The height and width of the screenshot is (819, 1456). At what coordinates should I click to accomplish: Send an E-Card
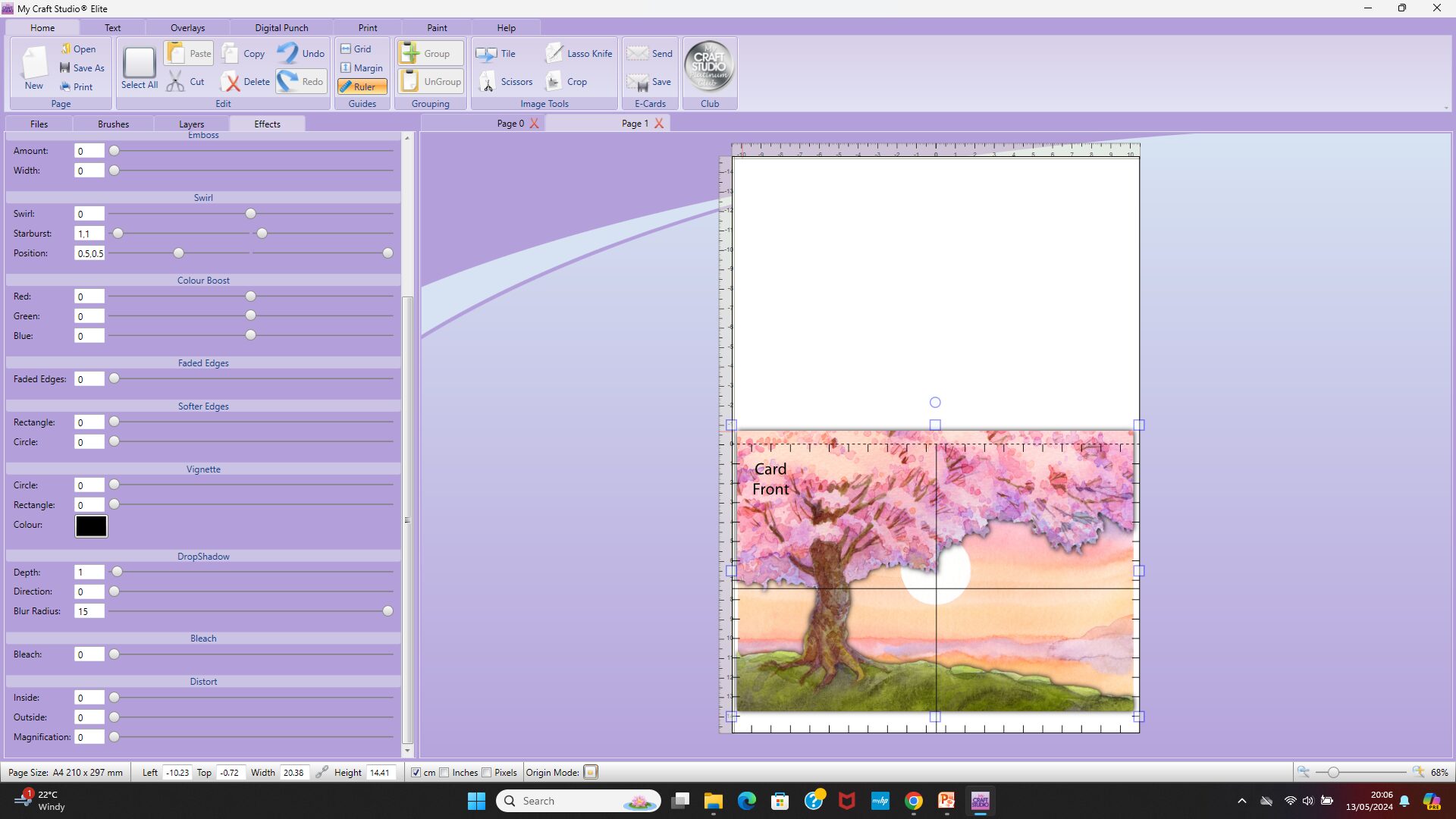[x=650, y=53]
